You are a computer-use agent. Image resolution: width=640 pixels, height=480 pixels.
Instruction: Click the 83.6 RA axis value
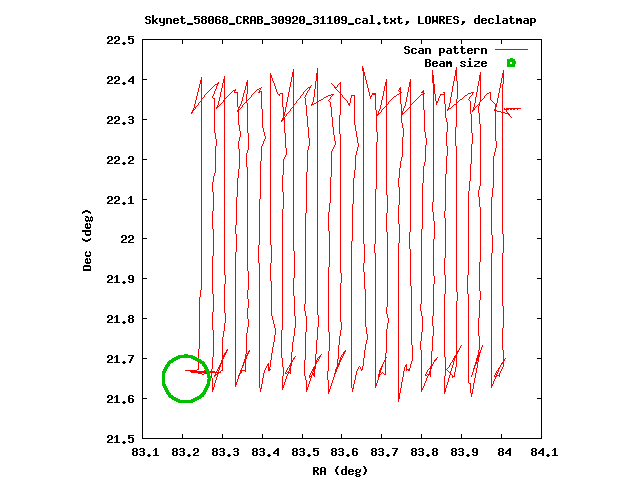click(345, 452)
